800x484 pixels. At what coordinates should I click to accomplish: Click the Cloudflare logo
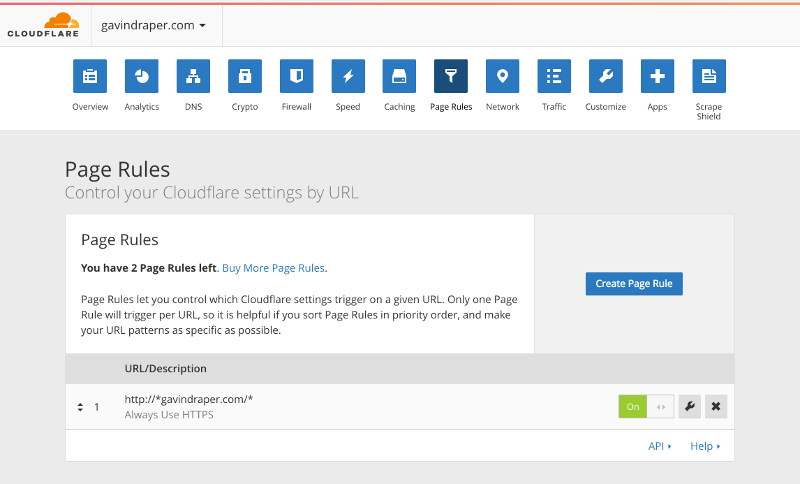click(44, 25)
